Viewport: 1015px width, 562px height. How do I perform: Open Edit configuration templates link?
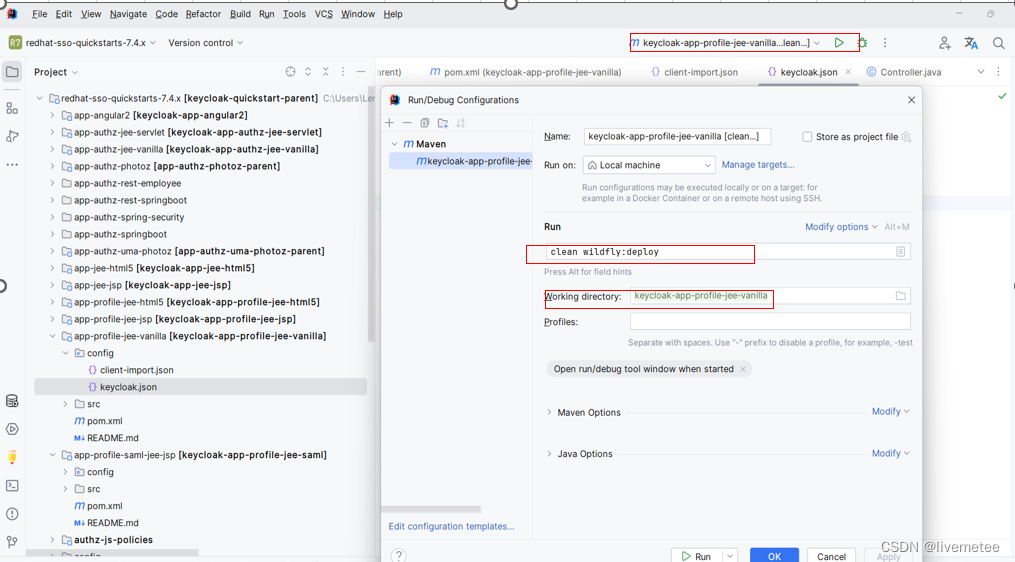(x=451, y=526)
